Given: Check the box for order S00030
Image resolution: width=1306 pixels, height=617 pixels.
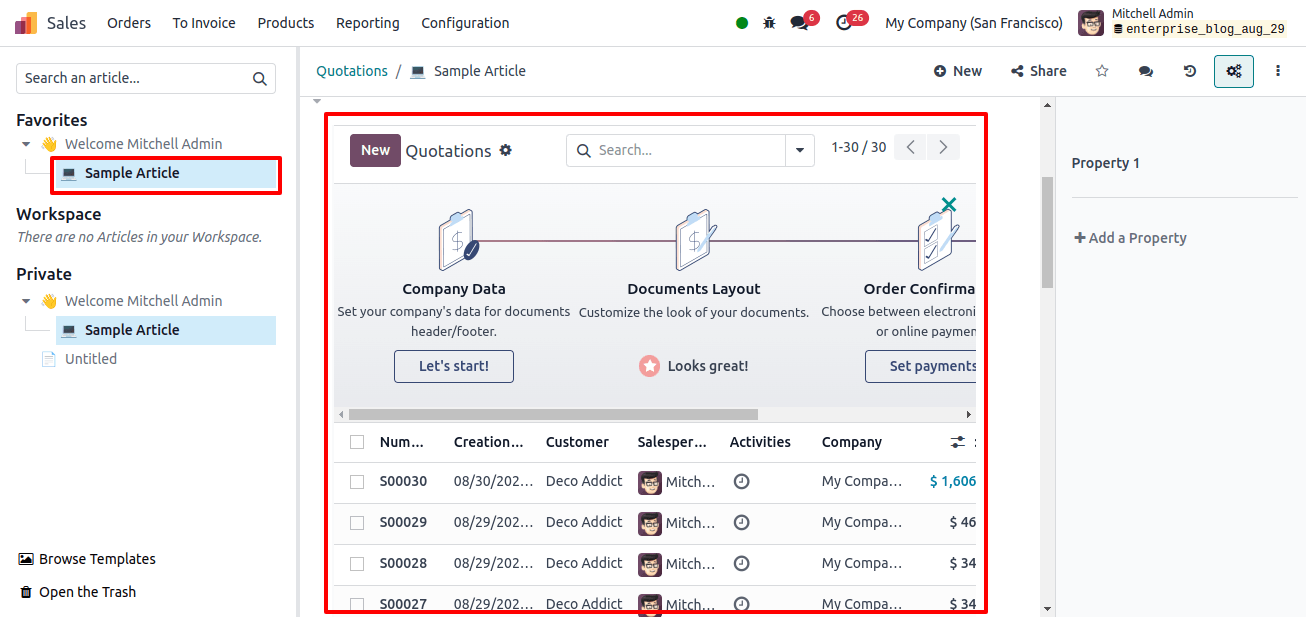Looking at the screenshot, I should click(357, 482).
